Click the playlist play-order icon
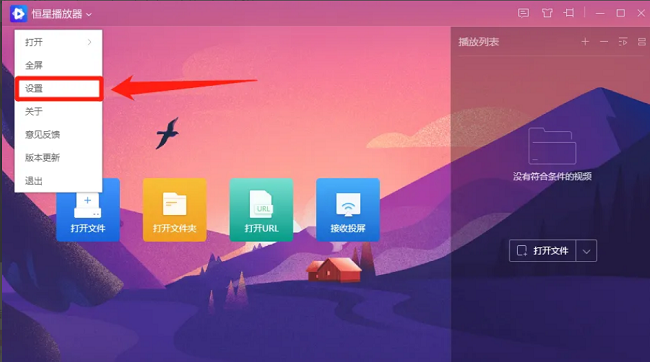650x362 pixels. 623,42
